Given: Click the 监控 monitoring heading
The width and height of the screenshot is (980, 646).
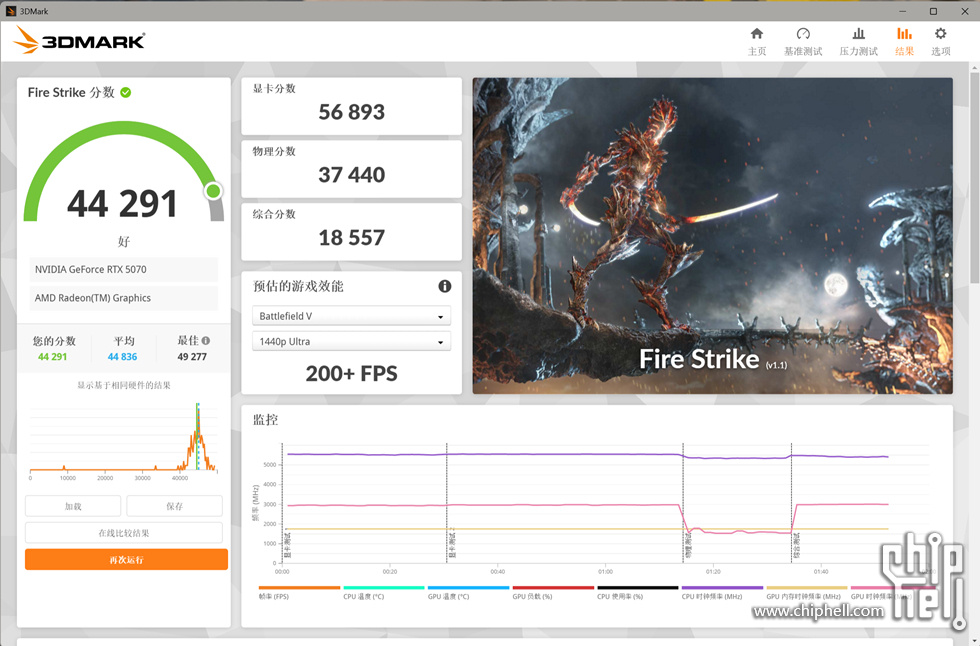Looking at the screenshot, I should (266, 420).
